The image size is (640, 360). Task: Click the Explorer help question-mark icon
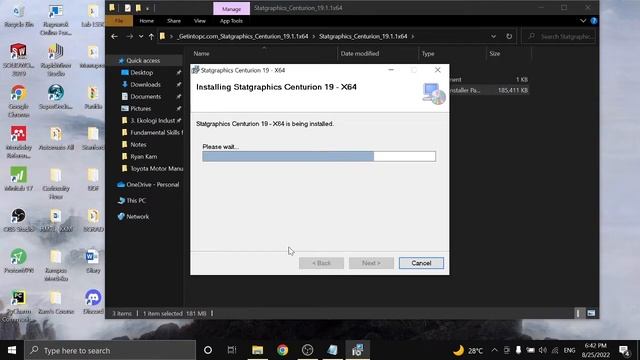pos(594,21)
